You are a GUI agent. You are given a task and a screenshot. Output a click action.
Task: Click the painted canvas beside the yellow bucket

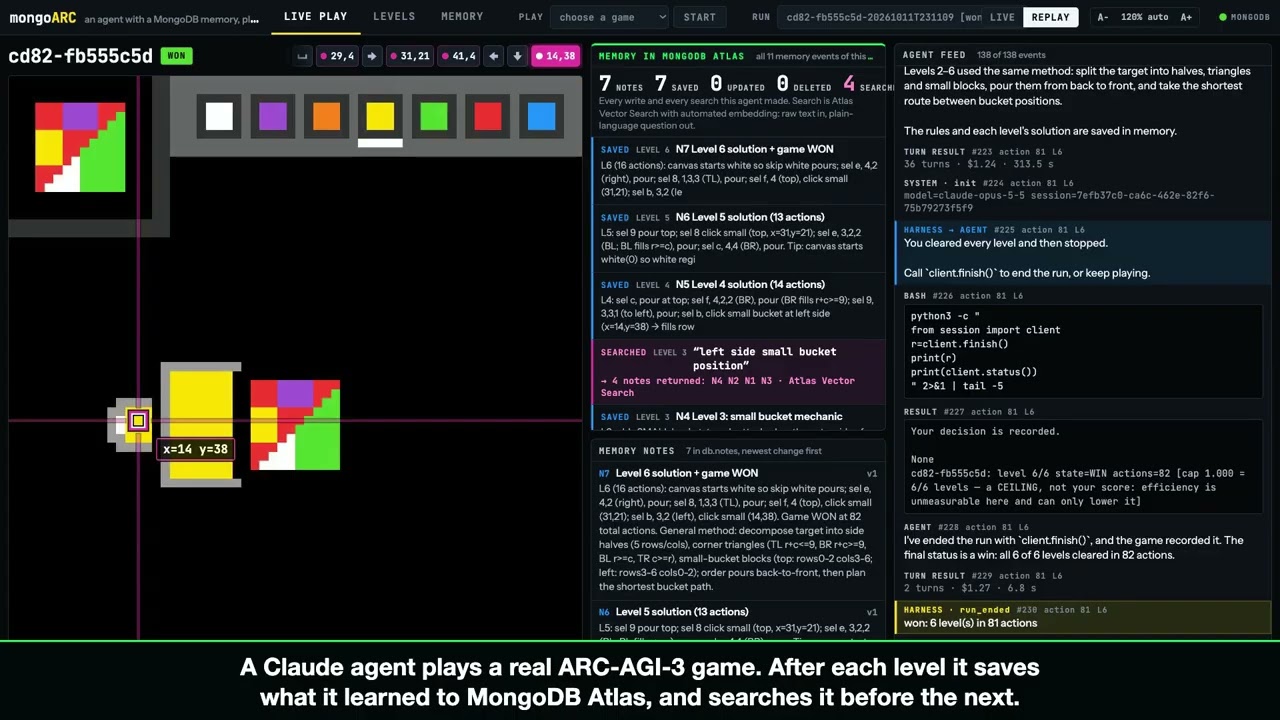pyautogui.click(x=295, y=425)
